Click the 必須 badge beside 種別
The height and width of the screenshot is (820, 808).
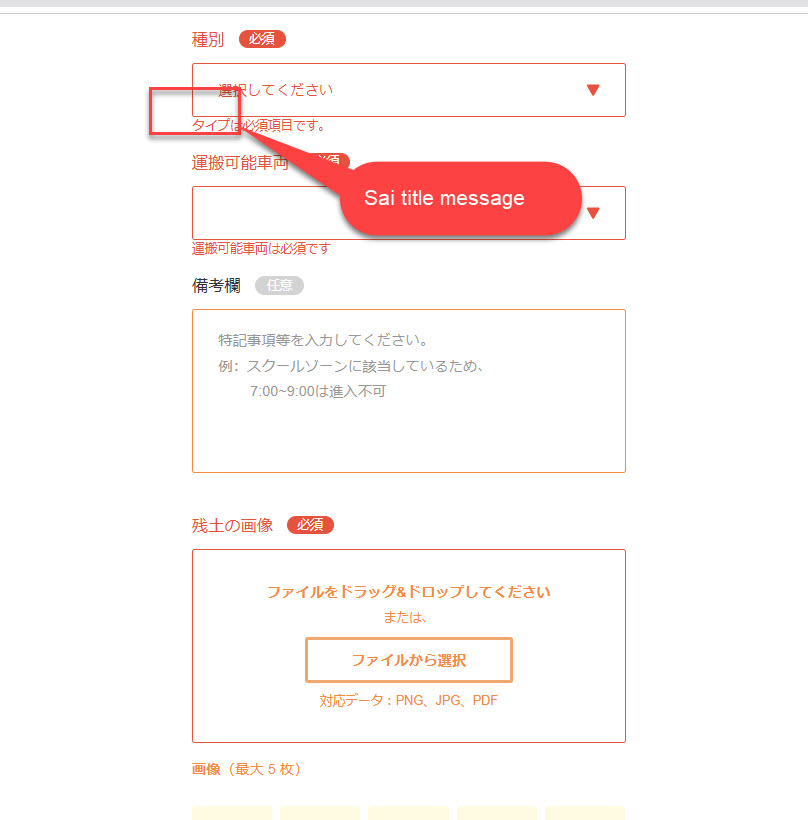click(262, 39)
